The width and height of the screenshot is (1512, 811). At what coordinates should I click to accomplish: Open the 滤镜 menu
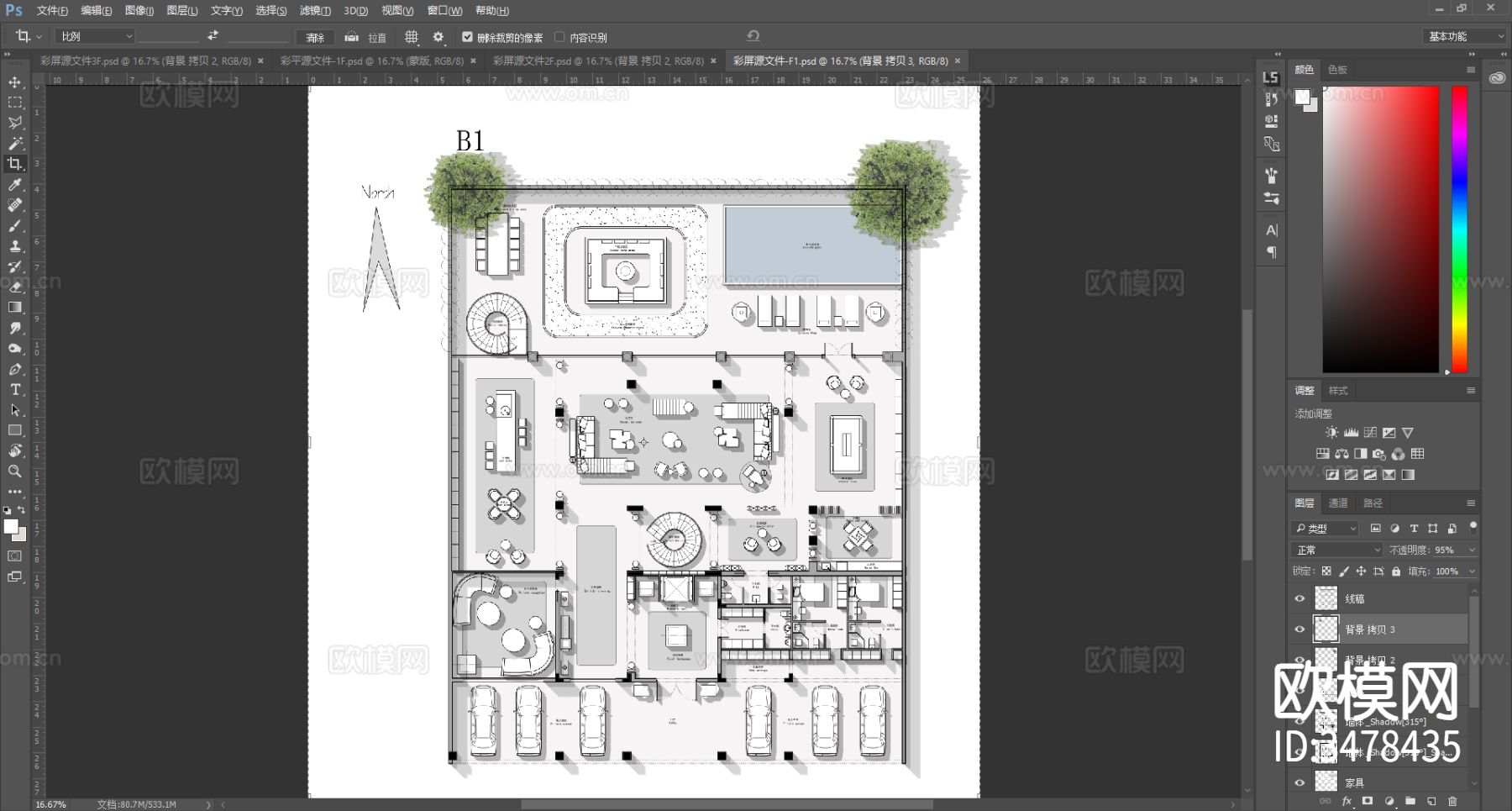[315, 11]
